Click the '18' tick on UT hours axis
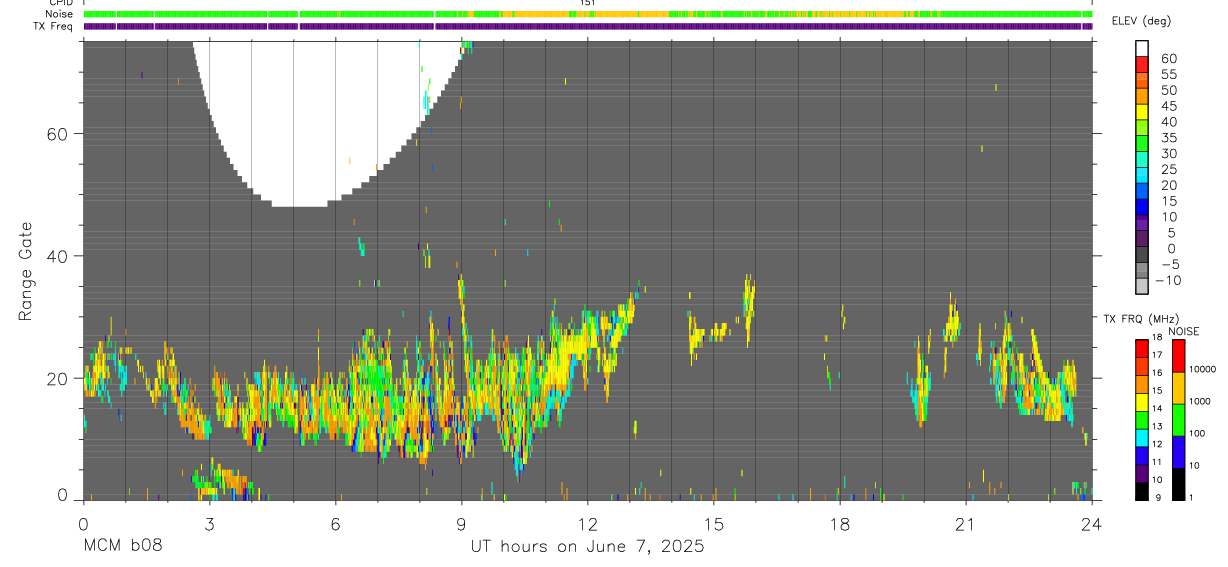1228x567 pixels. click(x=840, y=524)
